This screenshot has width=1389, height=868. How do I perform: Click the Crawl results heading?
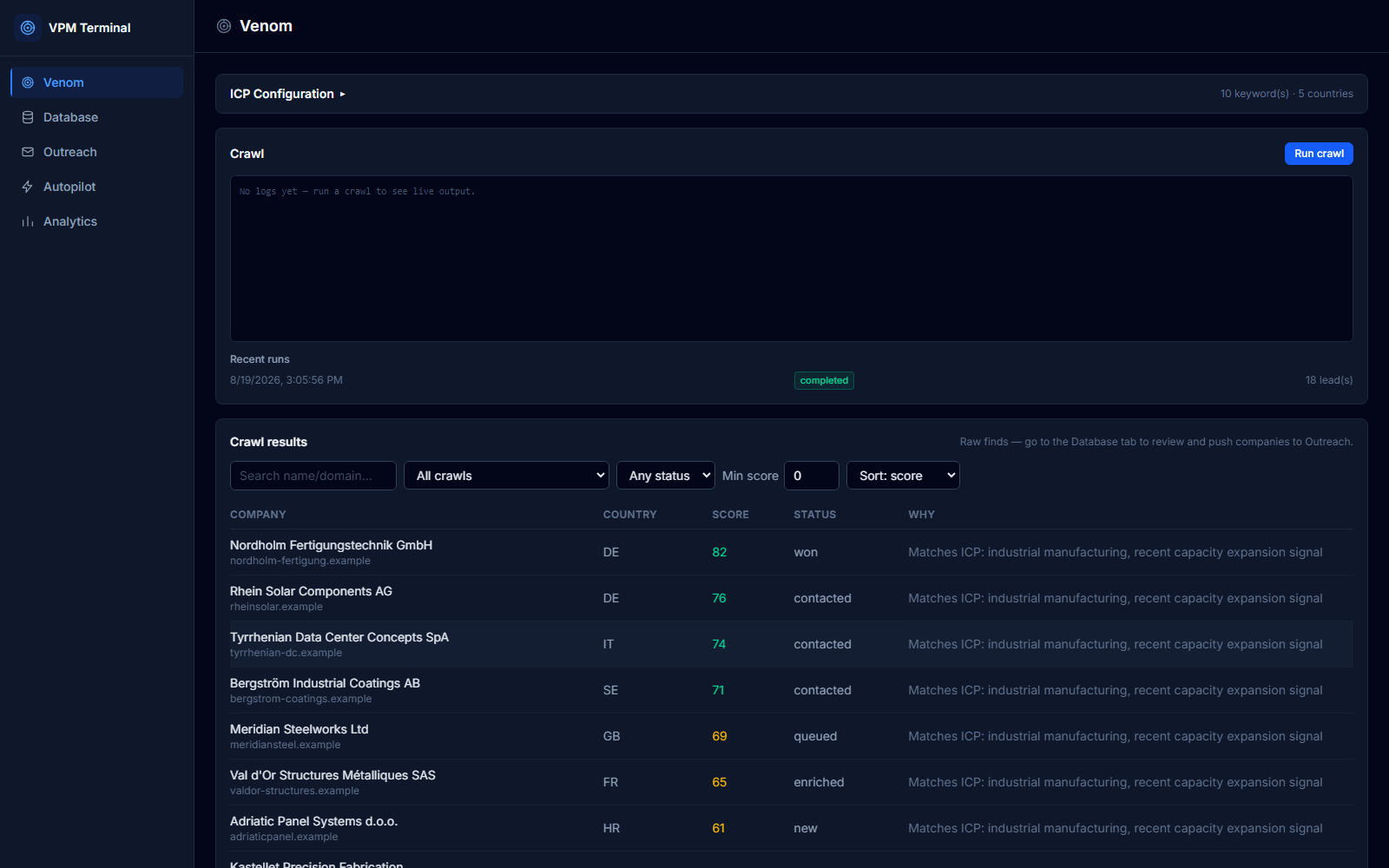pos(268,442)
